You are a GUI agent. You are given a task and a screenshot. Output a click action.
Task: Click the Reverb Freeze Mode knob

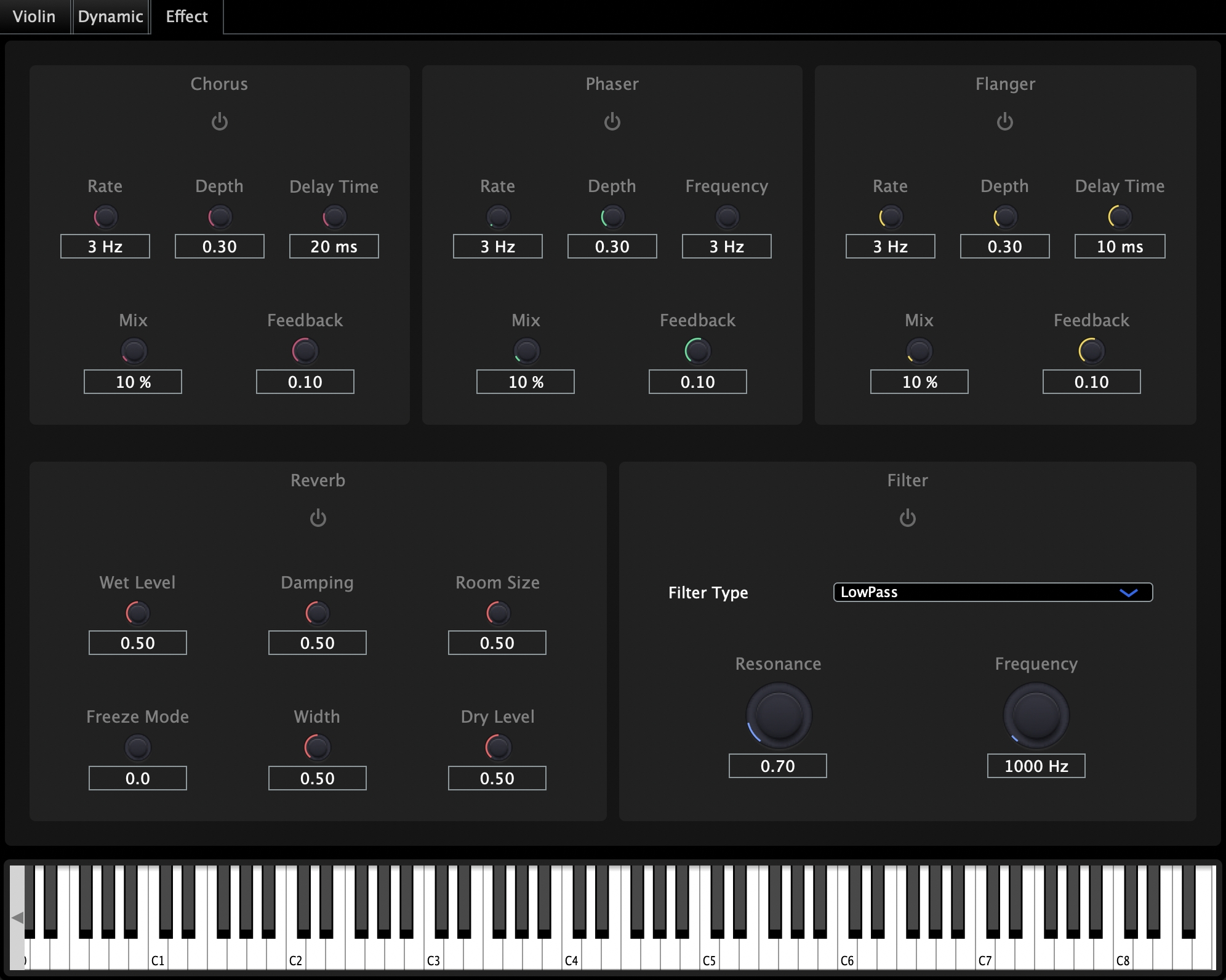coord(137,747)
